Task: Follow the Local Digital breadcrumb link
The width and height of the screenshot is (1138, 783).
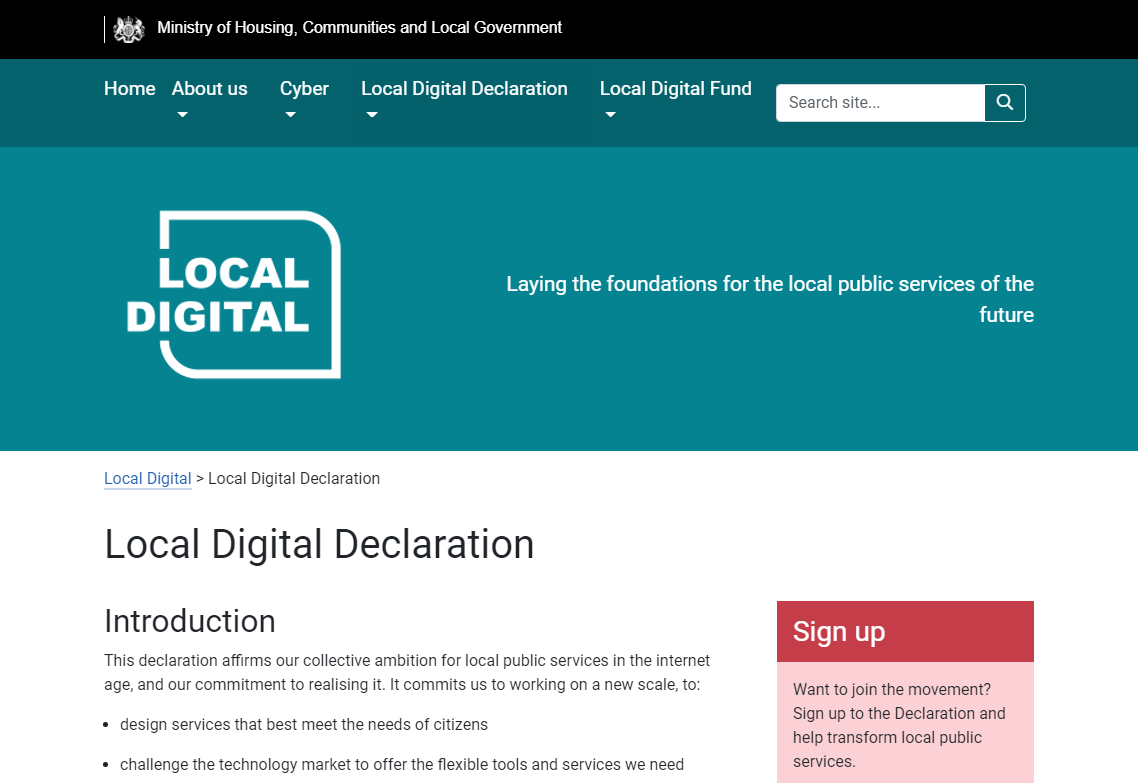Action: [147, 478]
